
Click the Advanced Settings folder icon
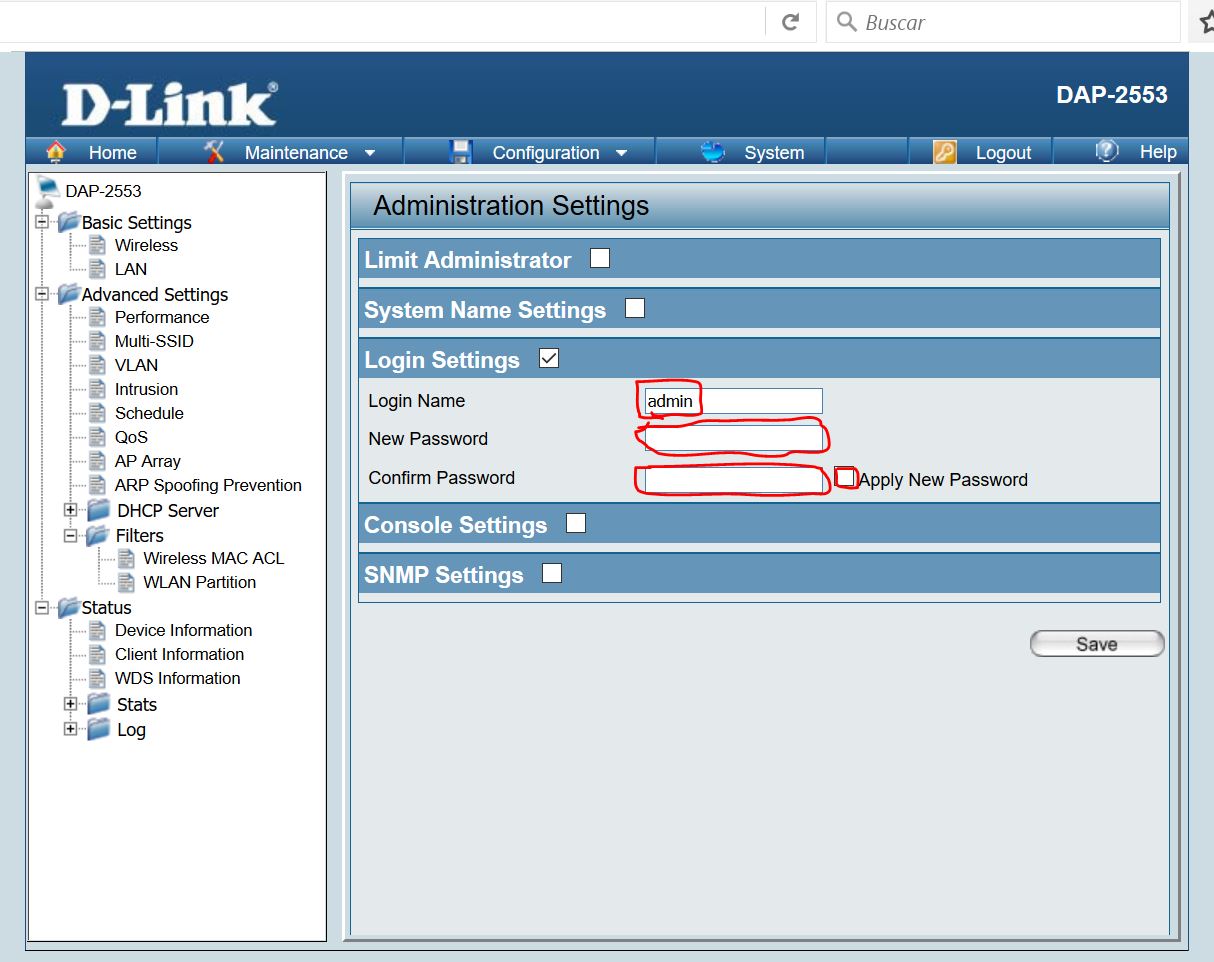click(68, 294)
